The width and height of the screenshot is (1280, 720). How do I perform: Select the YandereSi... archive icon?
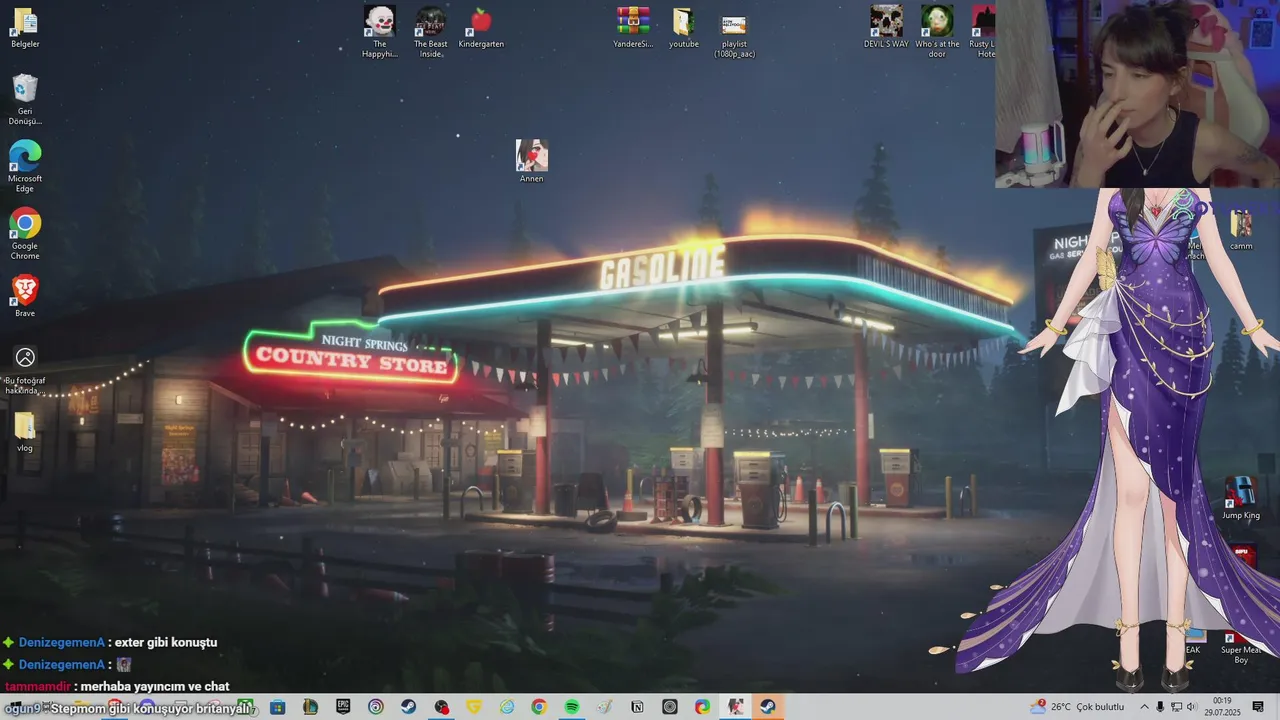point(633,28)
